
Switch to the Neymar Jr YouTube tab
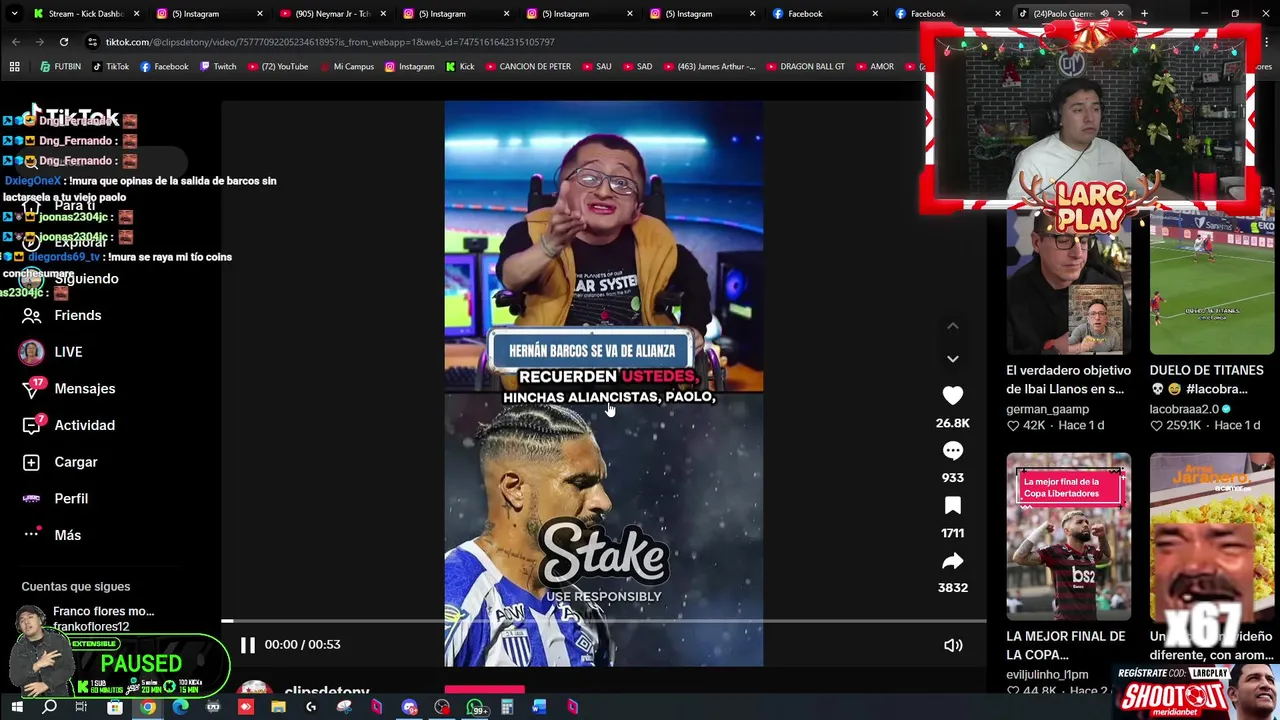click(333, 14)
